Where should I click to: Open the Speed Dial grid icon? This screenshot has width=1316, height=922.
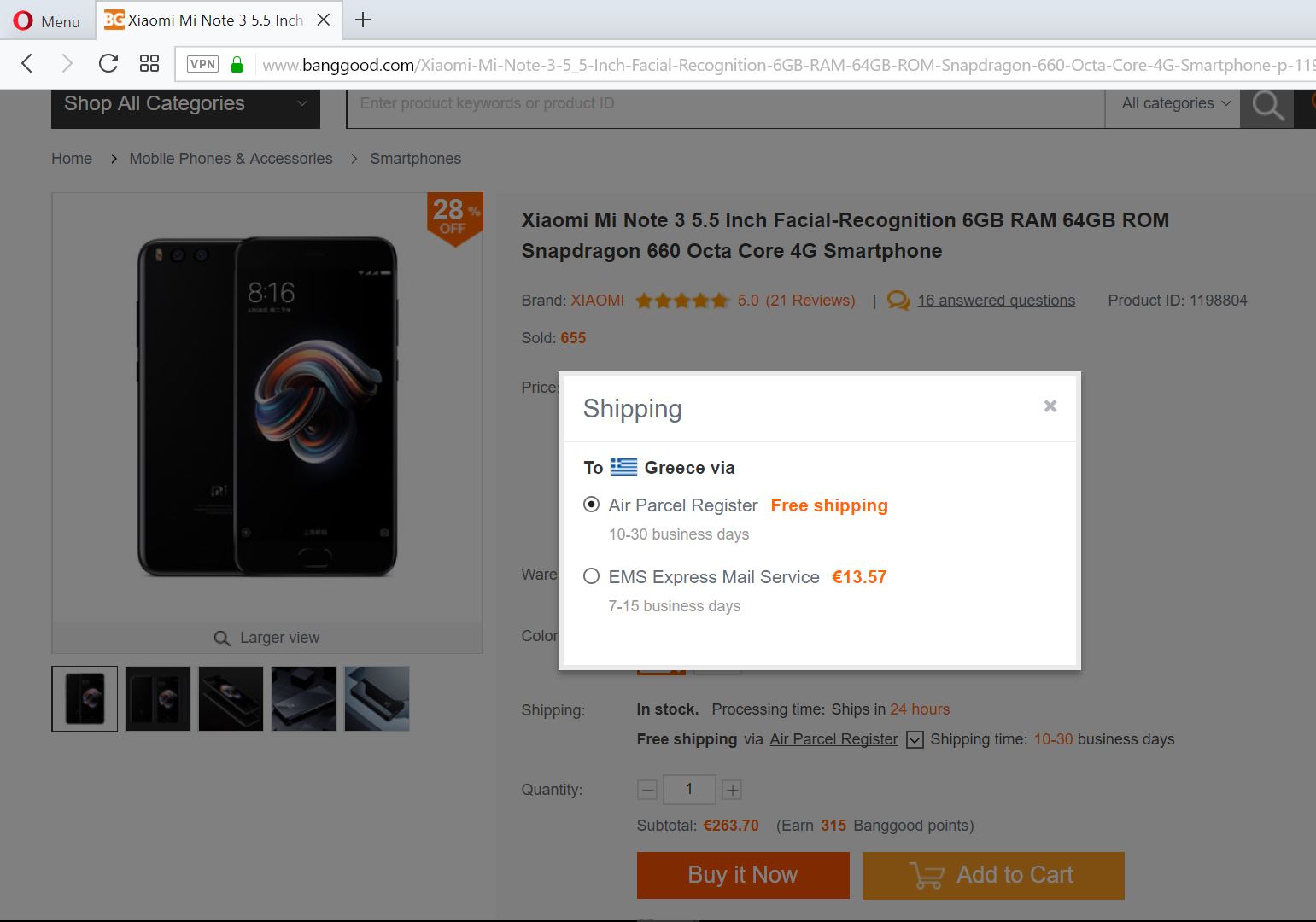(x=149, y=63)
